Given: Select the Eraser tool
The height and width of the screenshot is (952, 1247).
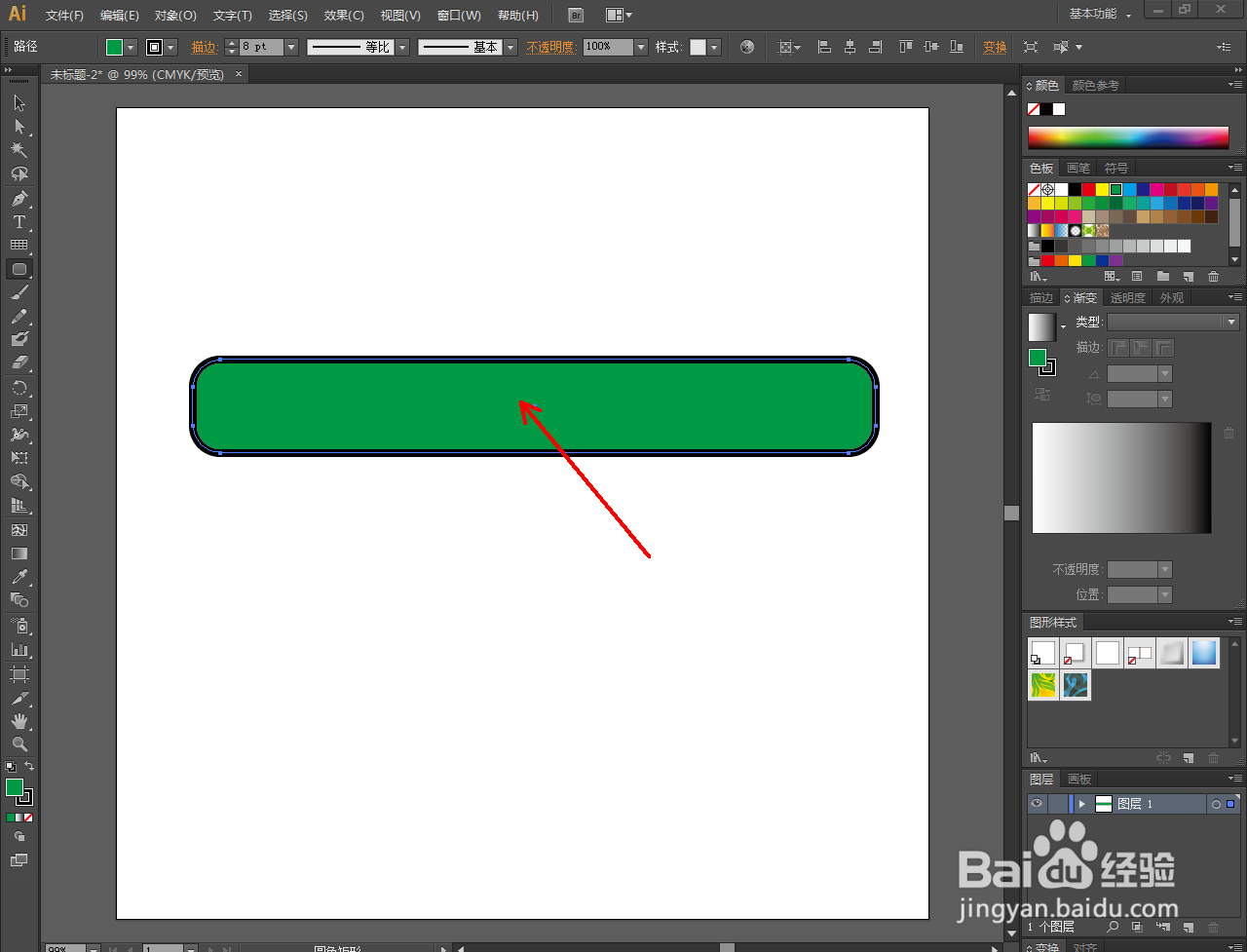Looking at the screenshot, I should click(19, 362).
